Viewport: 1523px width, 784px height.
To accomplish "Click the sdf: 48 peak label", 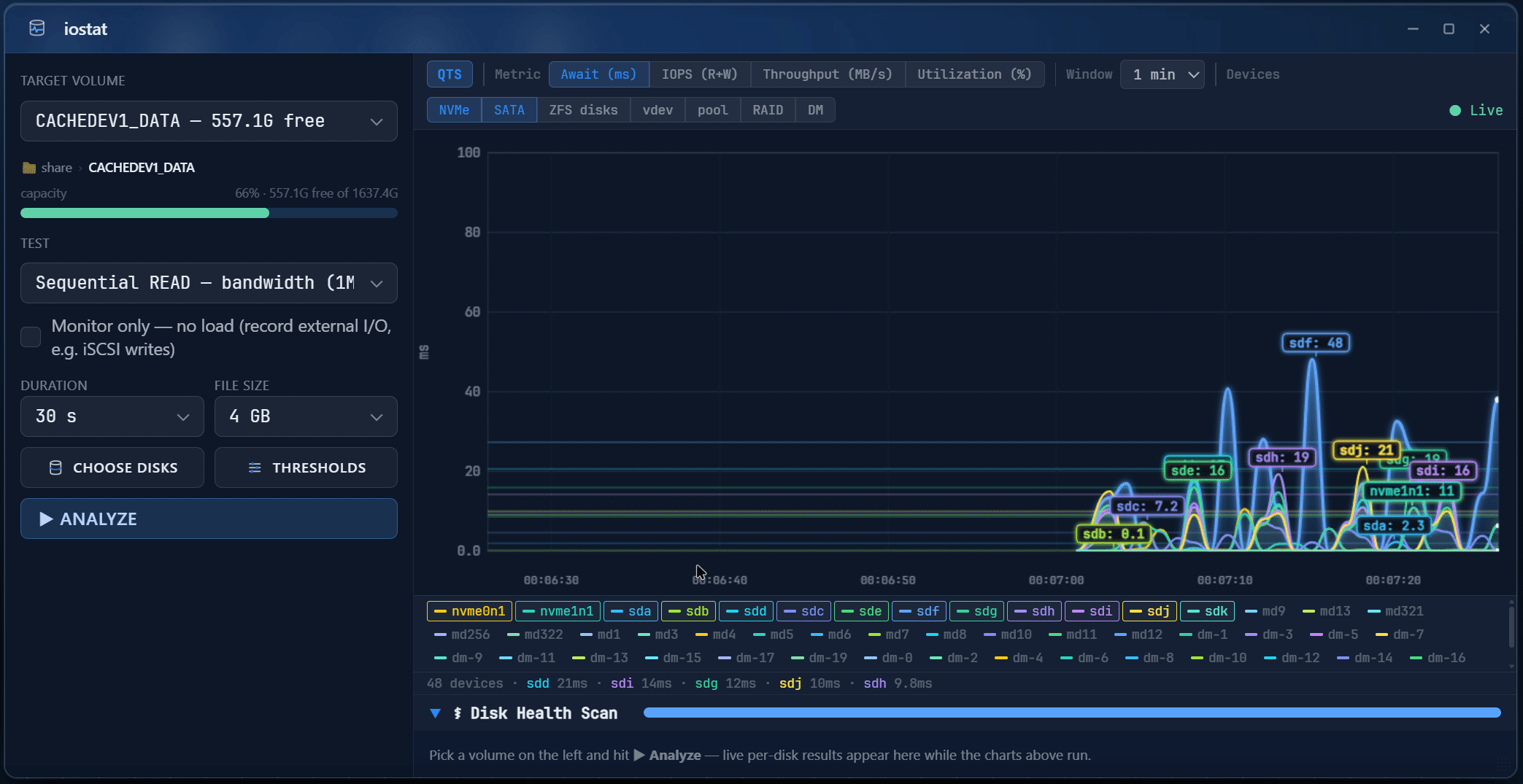I will 1316,343.
